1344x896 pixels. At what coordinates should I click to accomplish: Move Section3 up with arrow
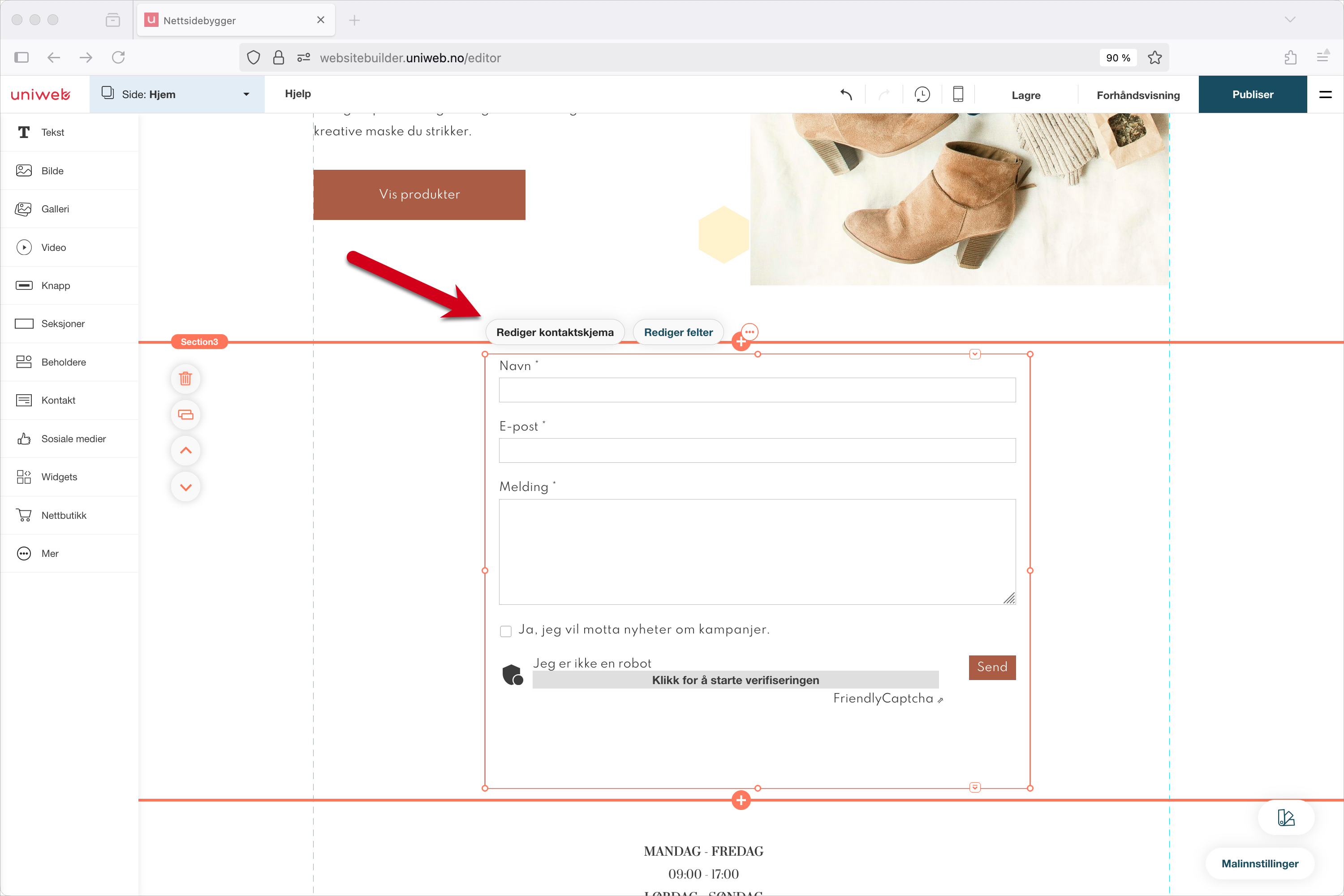point(186,450)
